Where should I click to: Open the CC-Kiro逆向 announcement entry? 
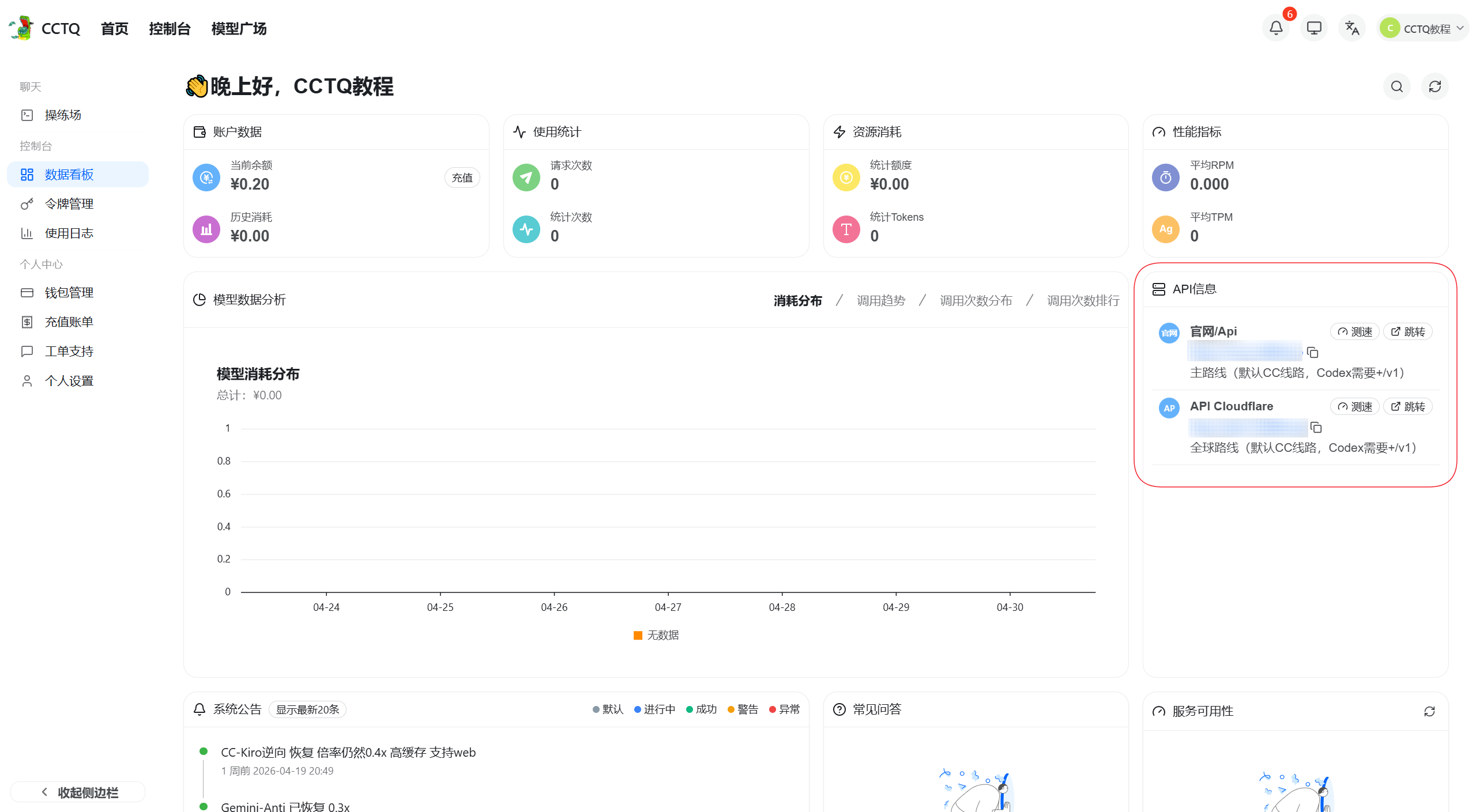point(348,752)
